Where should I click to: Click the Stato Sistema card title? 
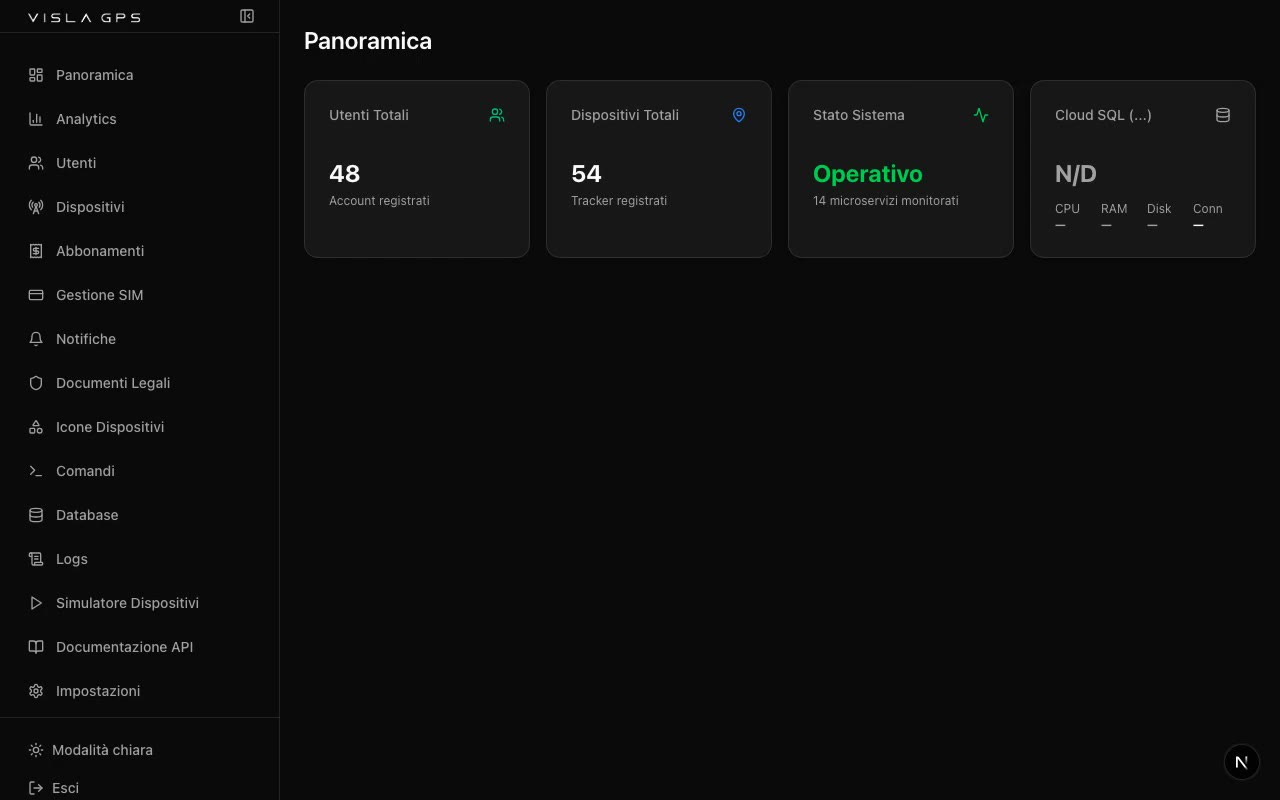[859, 115]
